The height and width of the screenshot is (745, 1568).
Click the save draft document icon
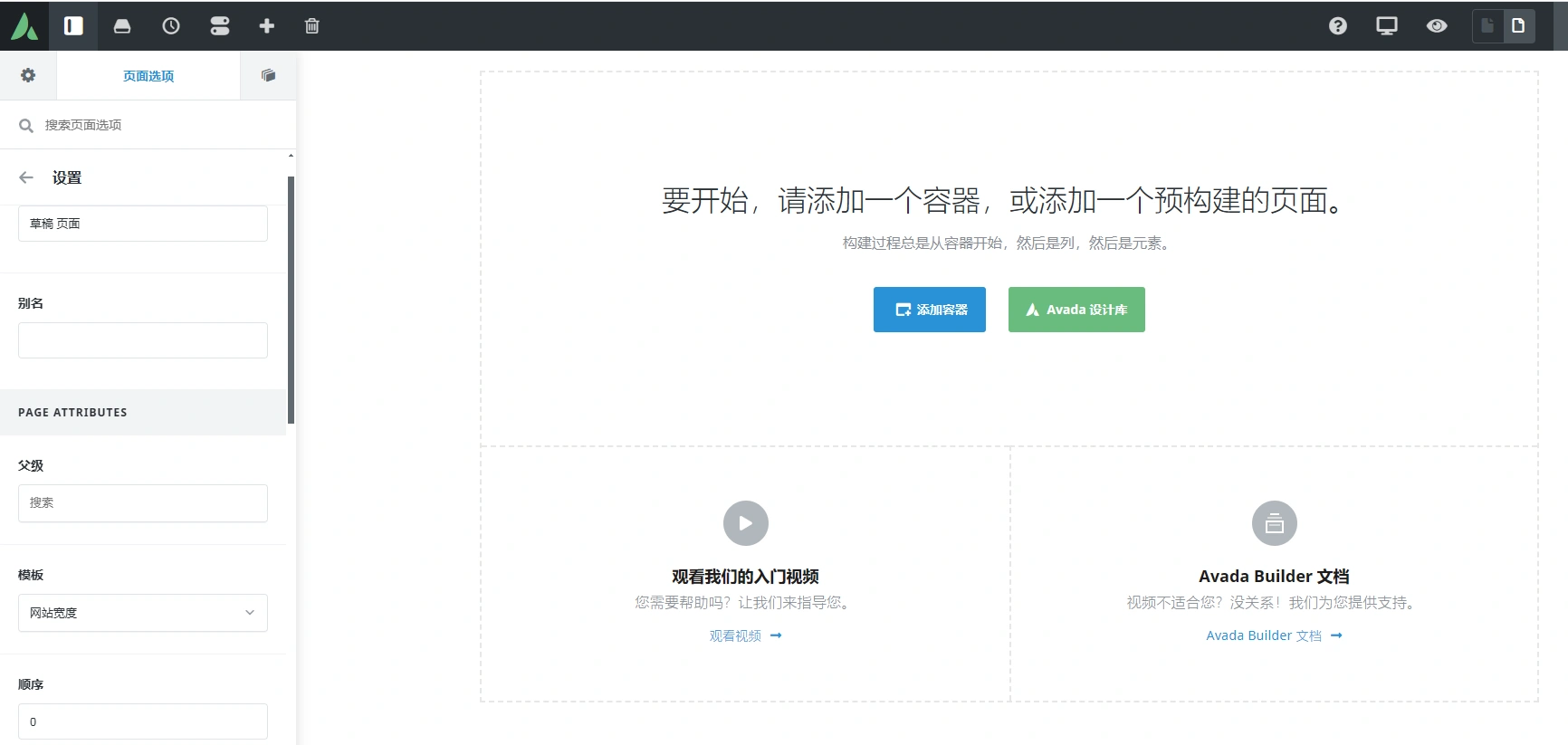[x=1487, y=26]
